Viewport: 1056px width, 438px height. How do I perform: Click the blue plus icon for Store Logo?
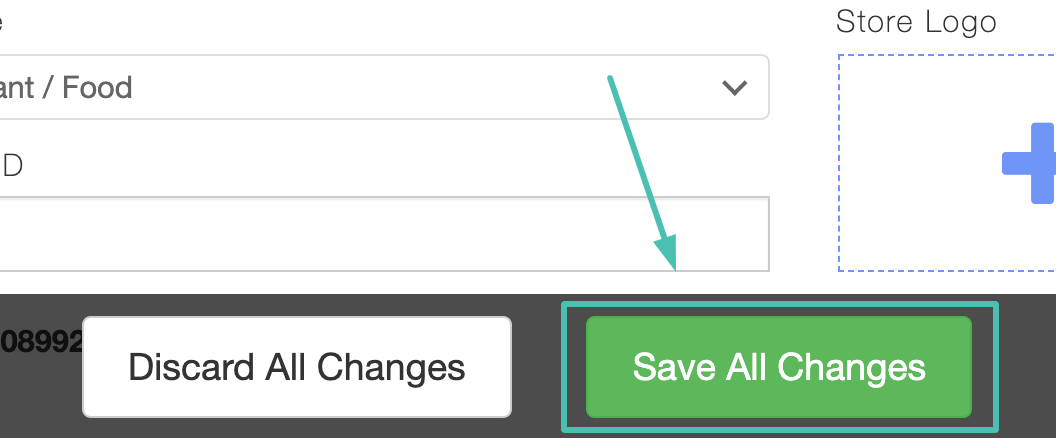(1032, 163)
